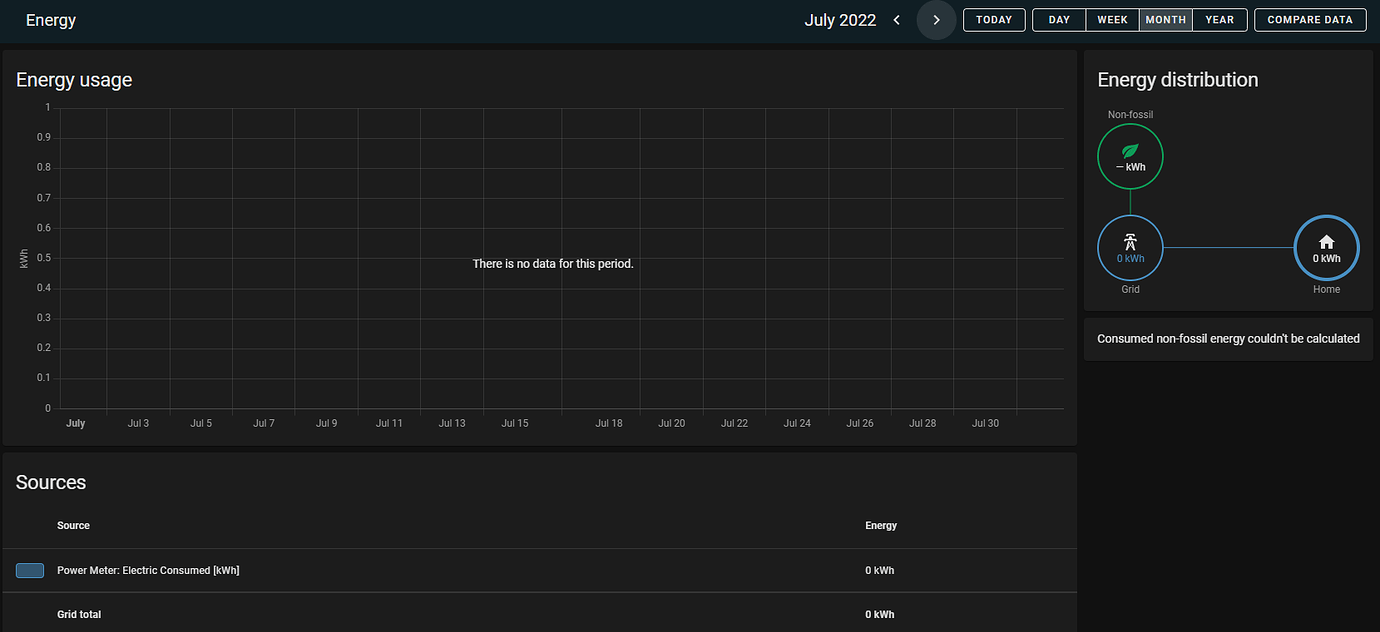Expand the Energy usage chart panel
1380x632 pixels.
click(x=74, y=79)
